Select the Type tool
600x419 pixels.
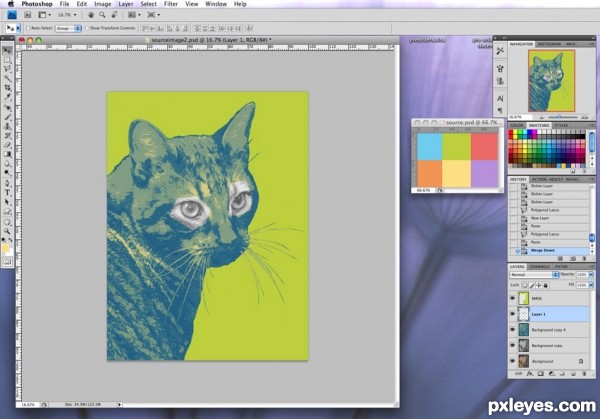[x=7, y=193]
